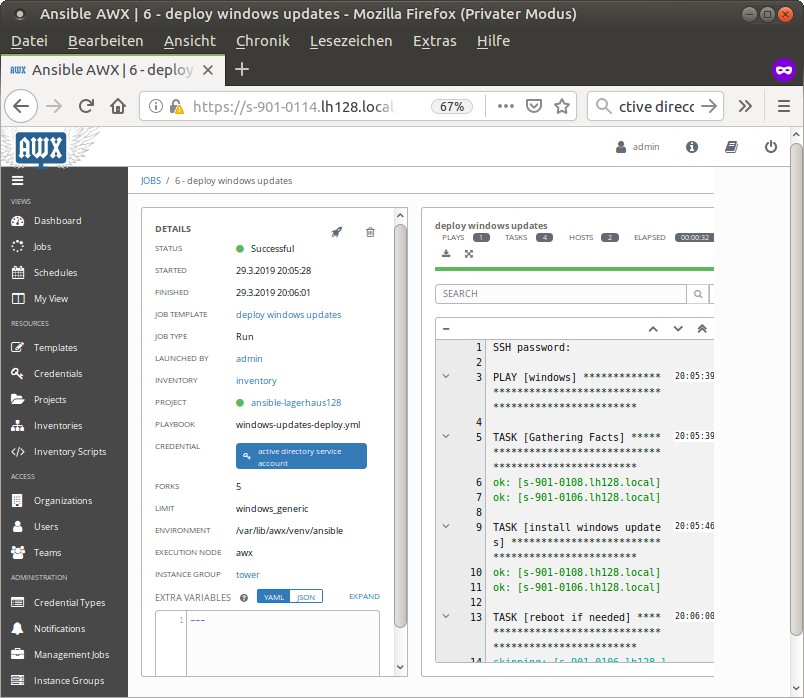This screenshot has height=698, width=804.
Task: Open Management Jobs in sidebar
Action: 71,655
